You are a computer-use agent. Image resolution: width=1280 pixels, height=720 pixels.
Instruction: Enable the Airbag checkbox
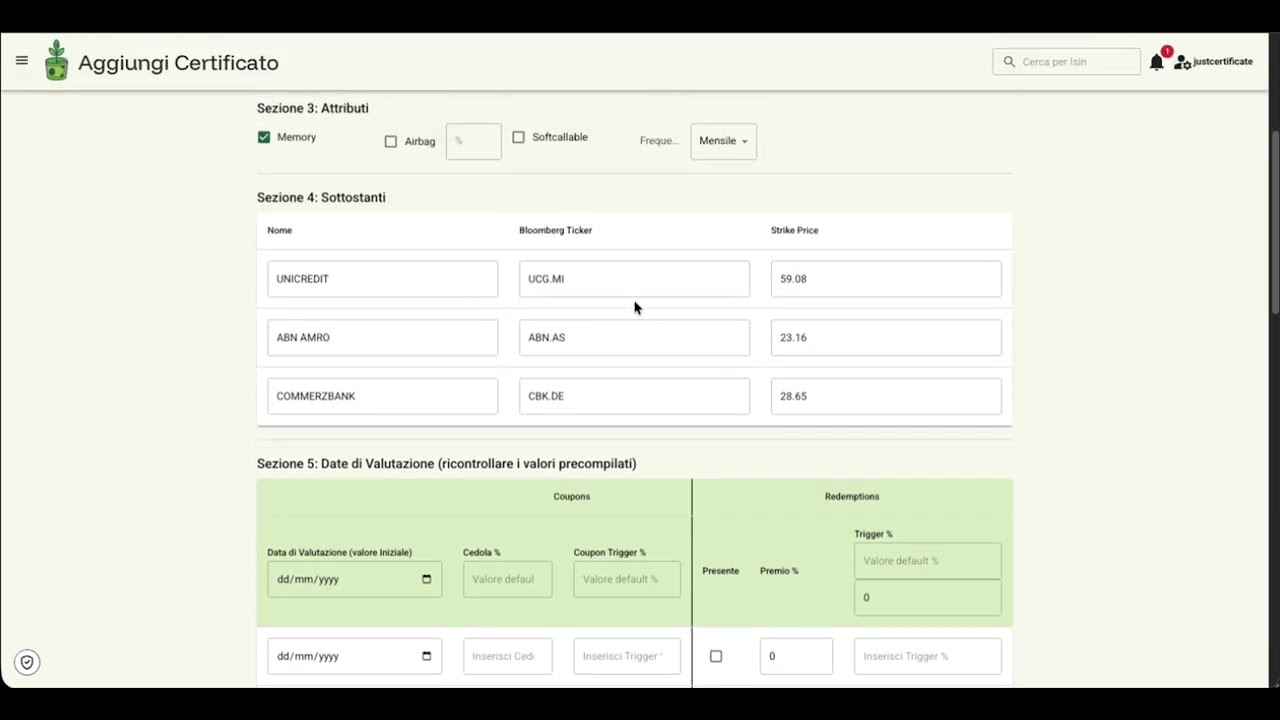pyautogui.click(x=391, y=142)
